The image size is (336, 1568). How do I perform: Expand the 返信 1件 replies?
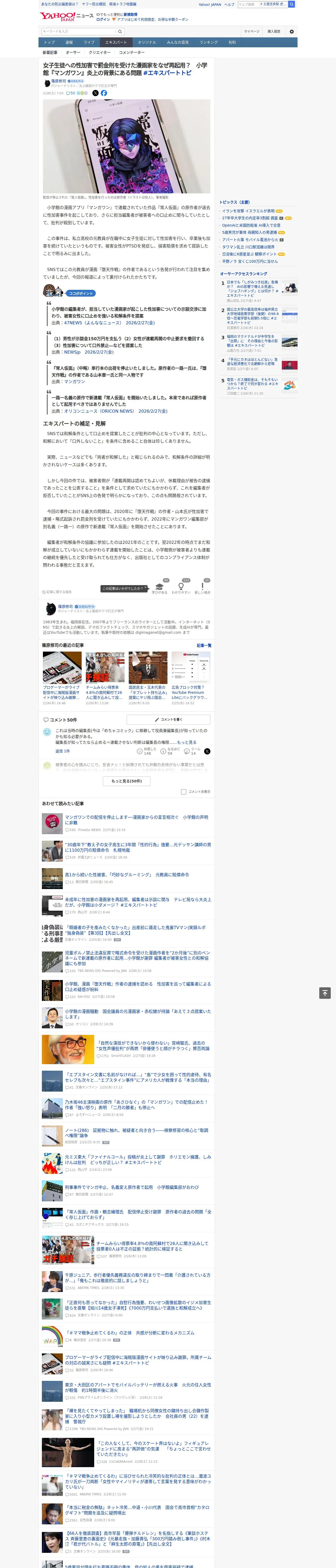[x=63, y=751]
